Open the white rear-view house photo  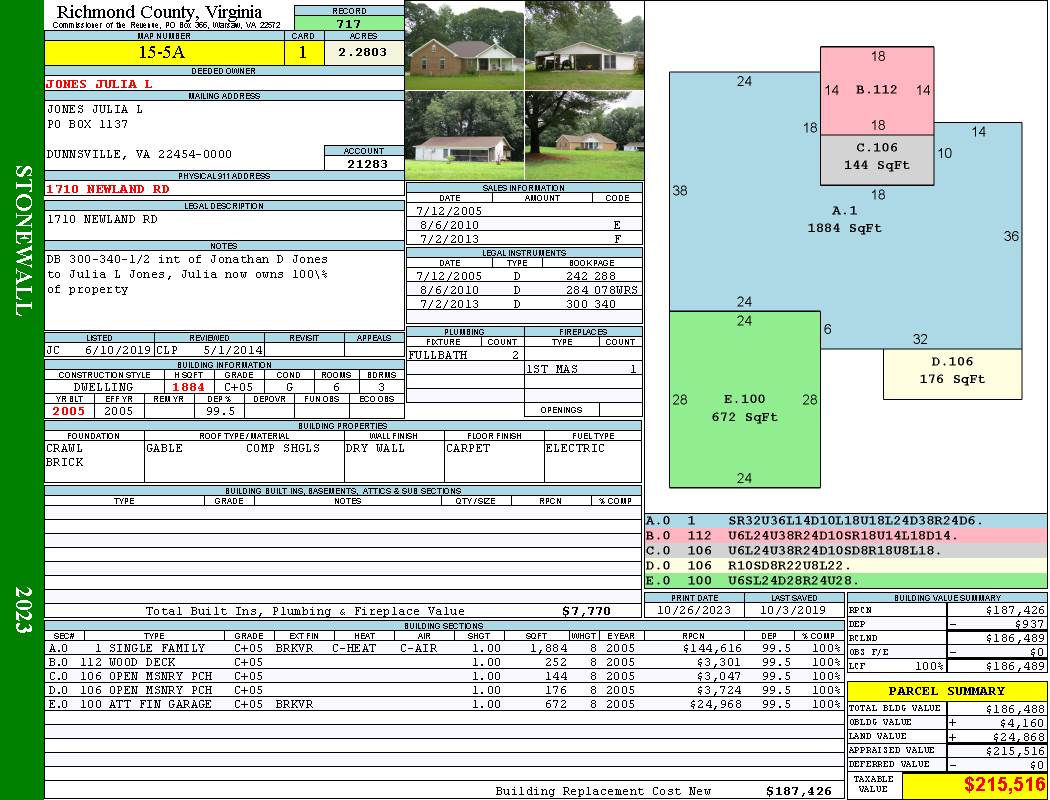(465, 135)
